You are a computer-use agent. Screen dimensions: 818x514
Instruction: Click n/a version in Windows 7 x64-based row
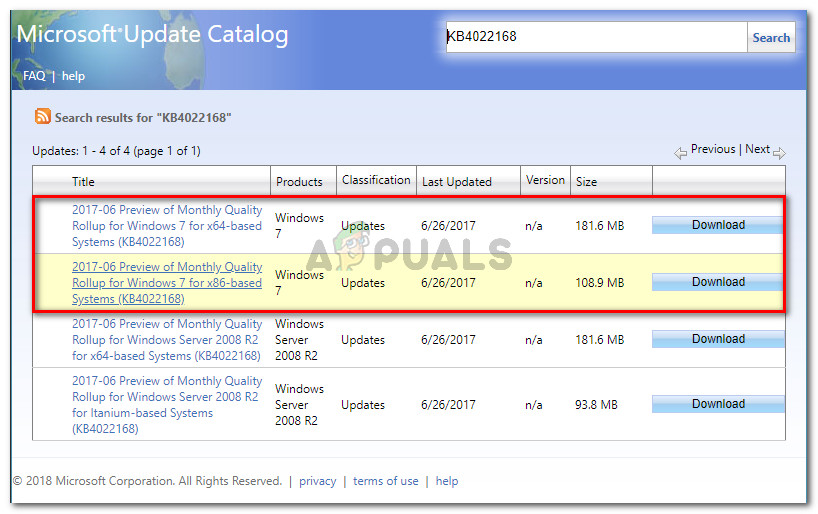[534, 225]
